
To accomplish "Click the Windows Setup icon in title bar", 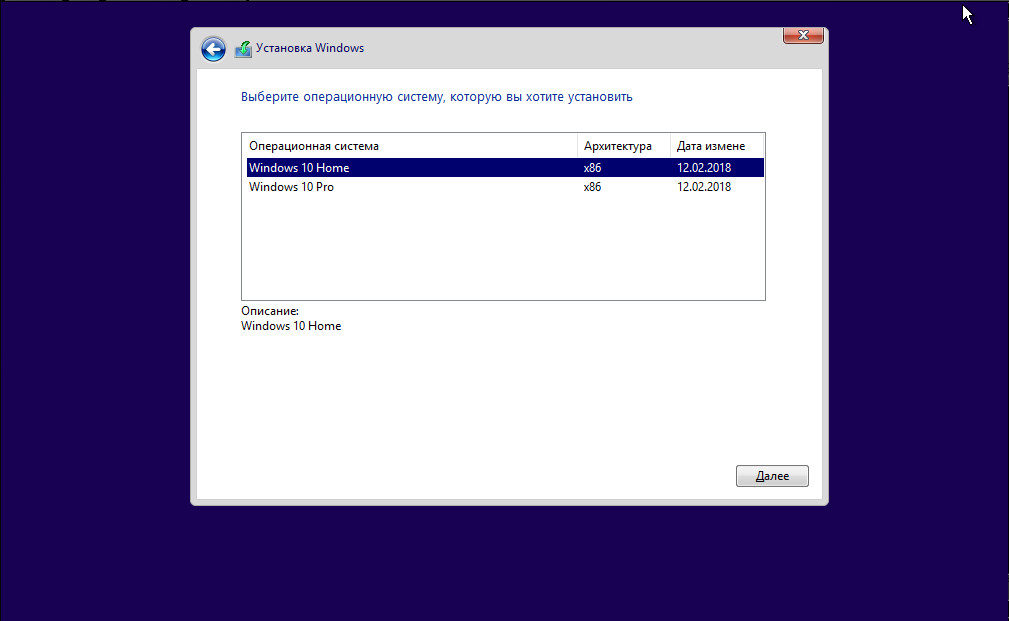I will pyautogui.click(x=243, y=49).
